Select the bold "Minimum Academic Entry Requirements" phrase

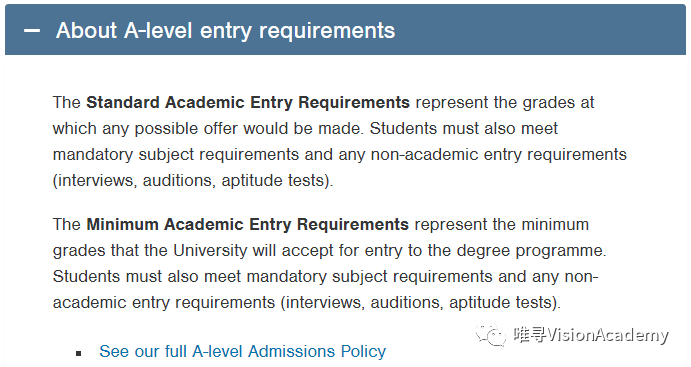tap(247, 225)
